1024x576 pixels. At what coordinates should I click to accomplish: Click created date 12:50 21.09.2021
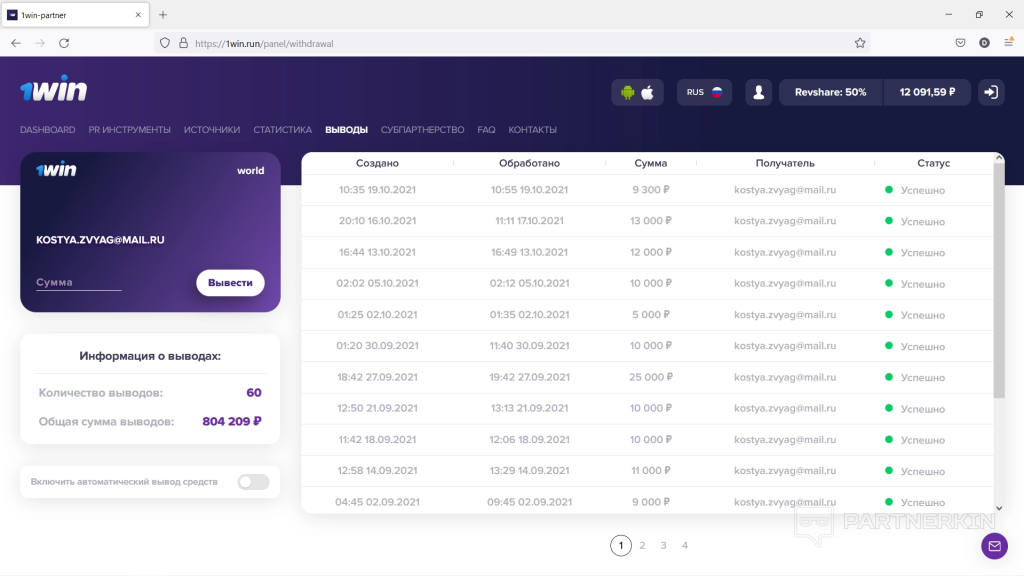coord(377,408)
